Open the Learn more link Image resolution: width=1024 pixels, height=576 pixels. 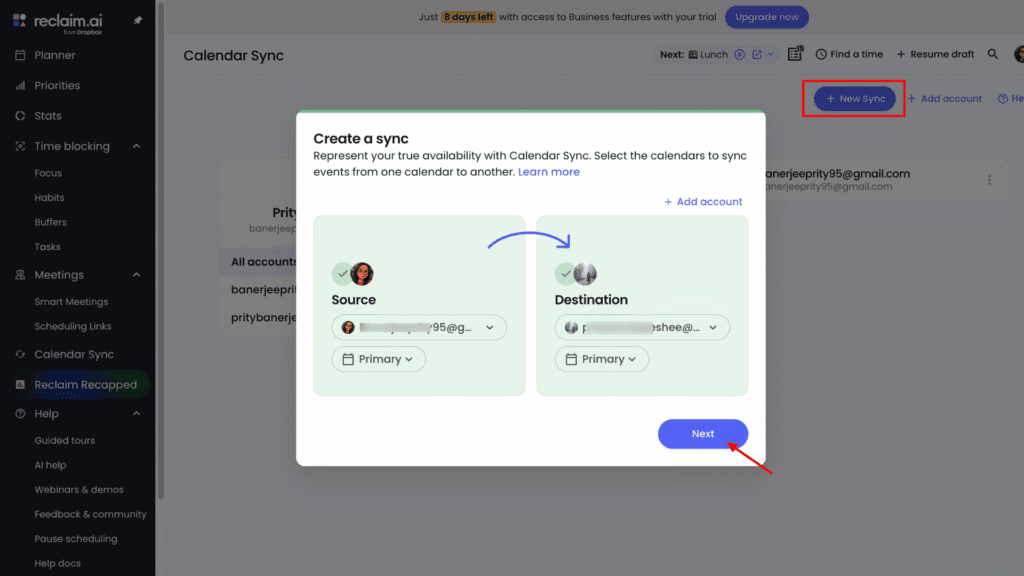(548, 171)
